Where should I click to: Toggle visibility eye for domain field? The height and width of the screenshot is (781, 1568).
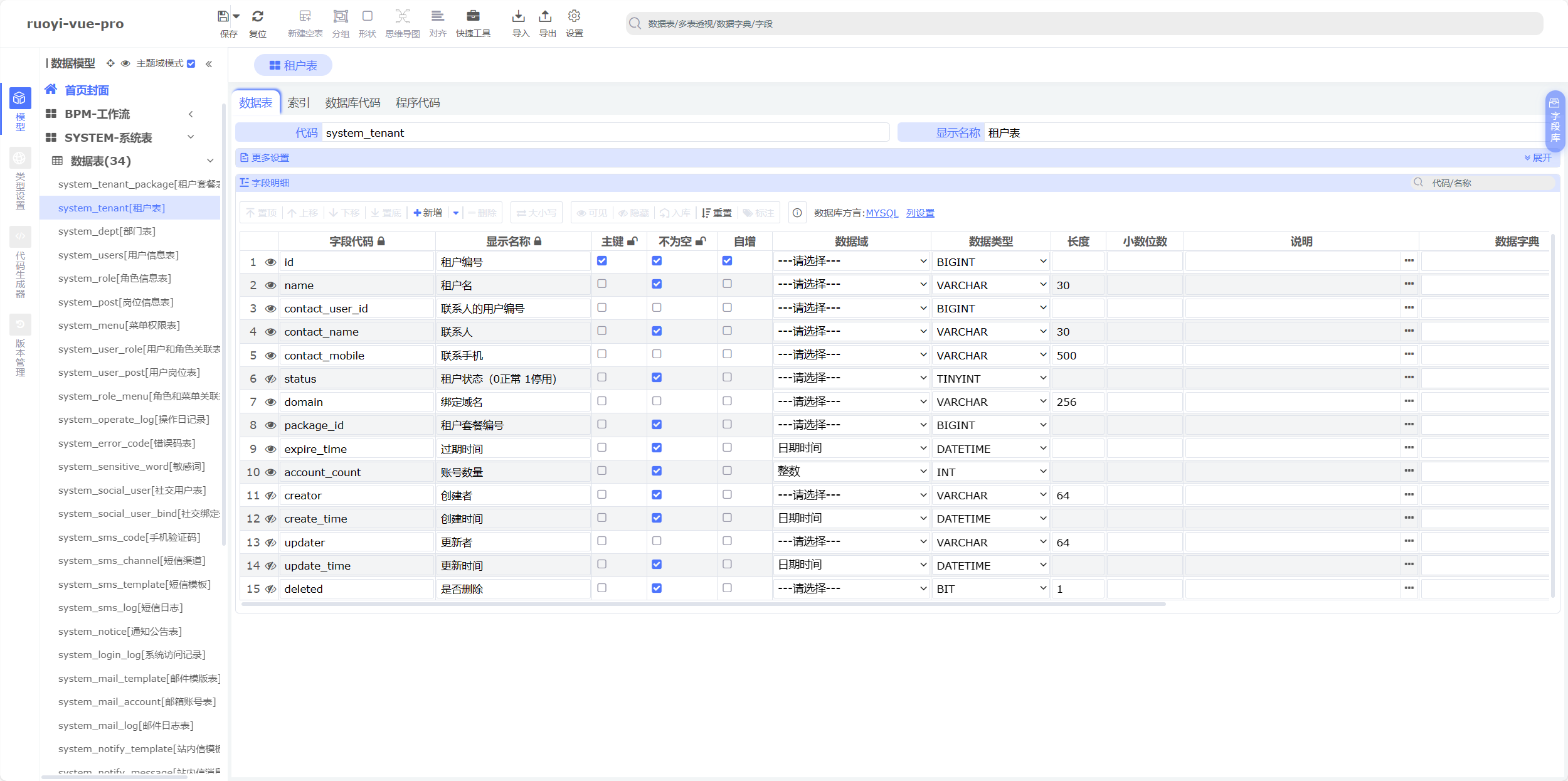click(x=270, y=402)
